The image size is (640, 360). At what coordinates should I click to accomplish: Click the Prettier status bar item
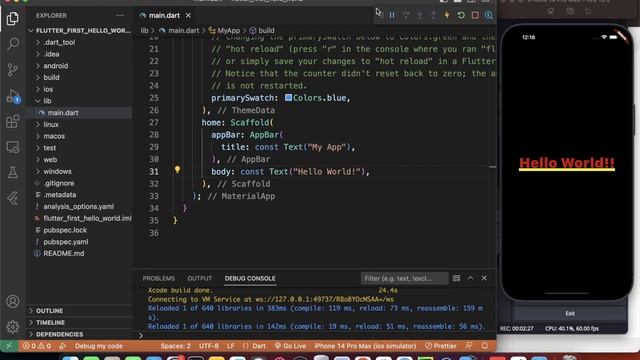coord(440,346)
